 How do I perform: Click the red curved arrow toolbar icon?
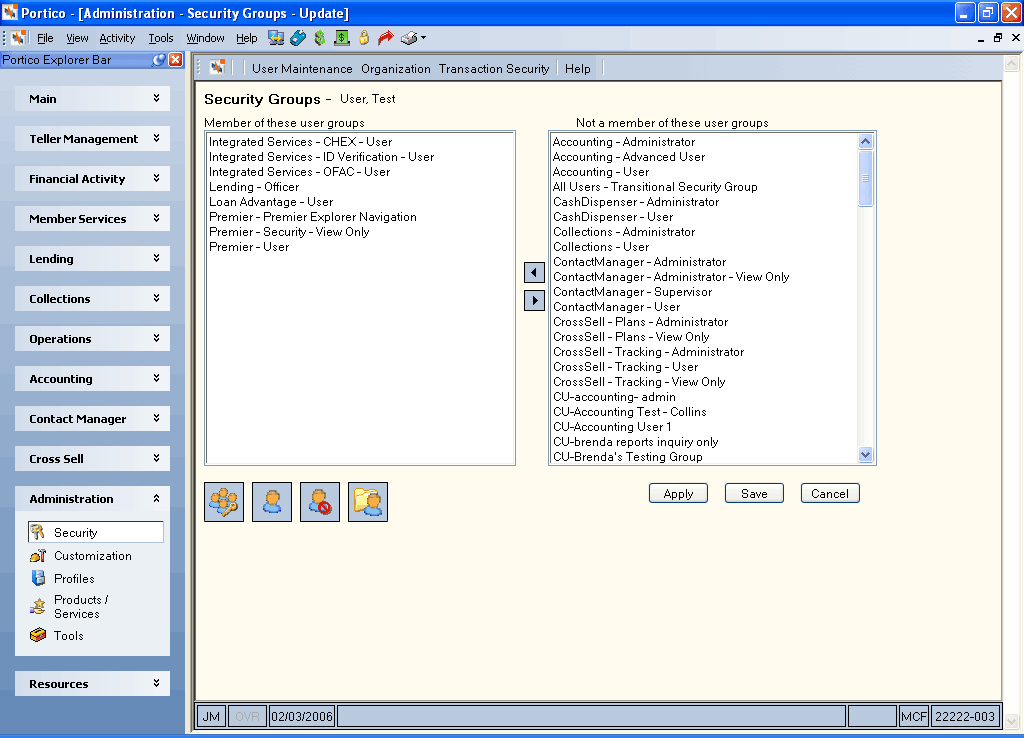coord(385,38)
